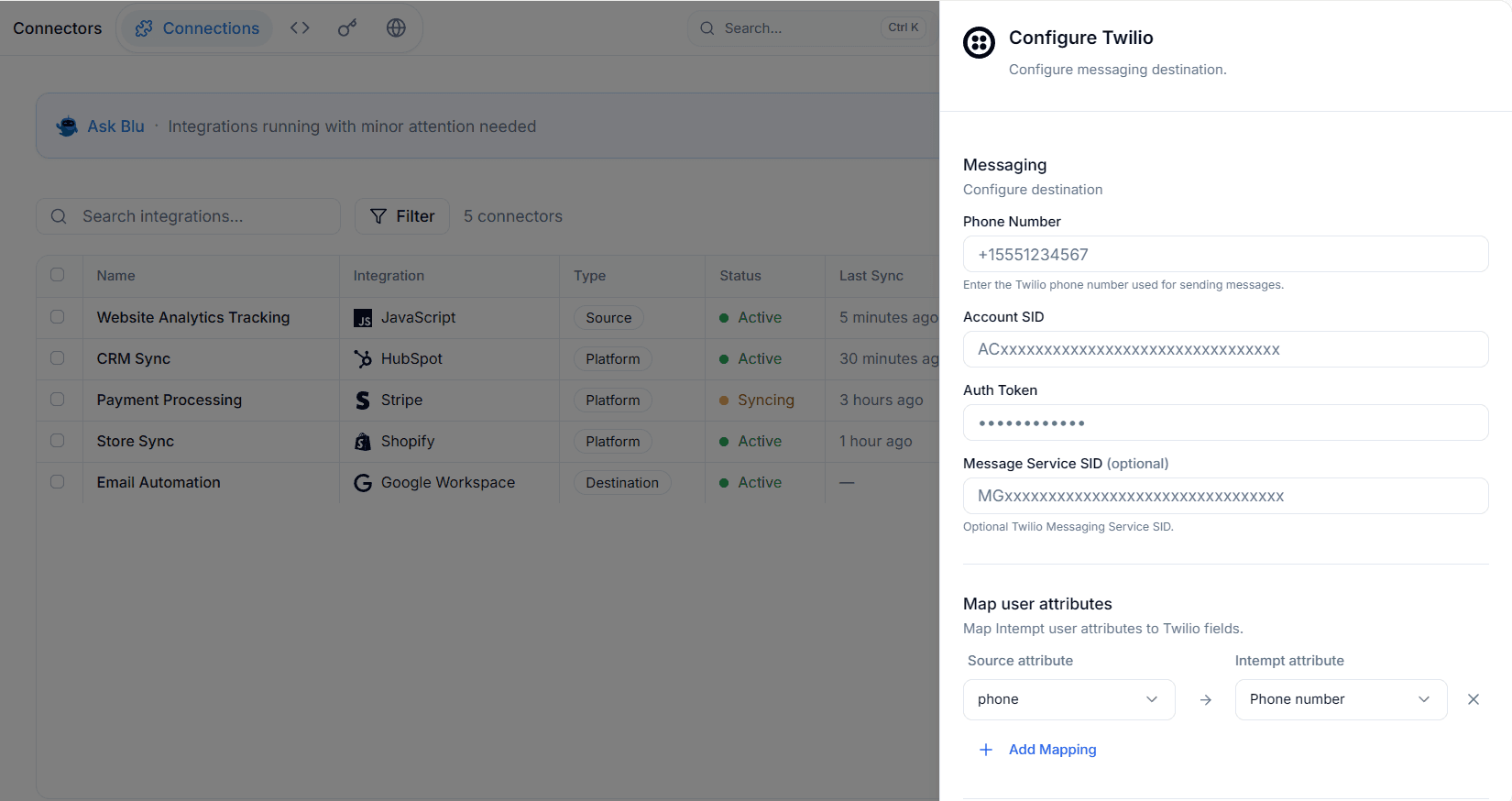This screenshot has width=1512, height=801.
Task: Click Platform badge in HubSpot row
Action: click(613, 359)
